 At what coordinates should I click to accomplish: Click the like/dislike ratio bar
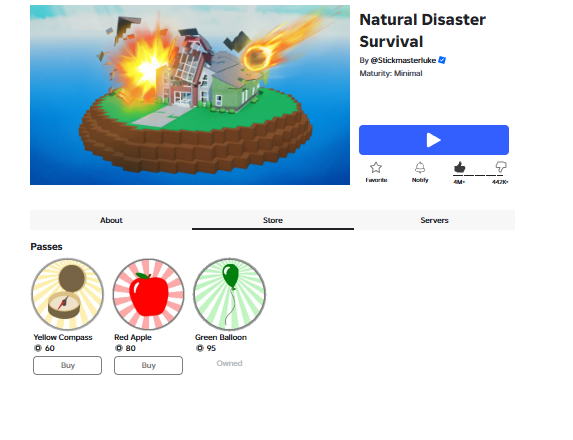pyautogui.click(x=479, y=175)
